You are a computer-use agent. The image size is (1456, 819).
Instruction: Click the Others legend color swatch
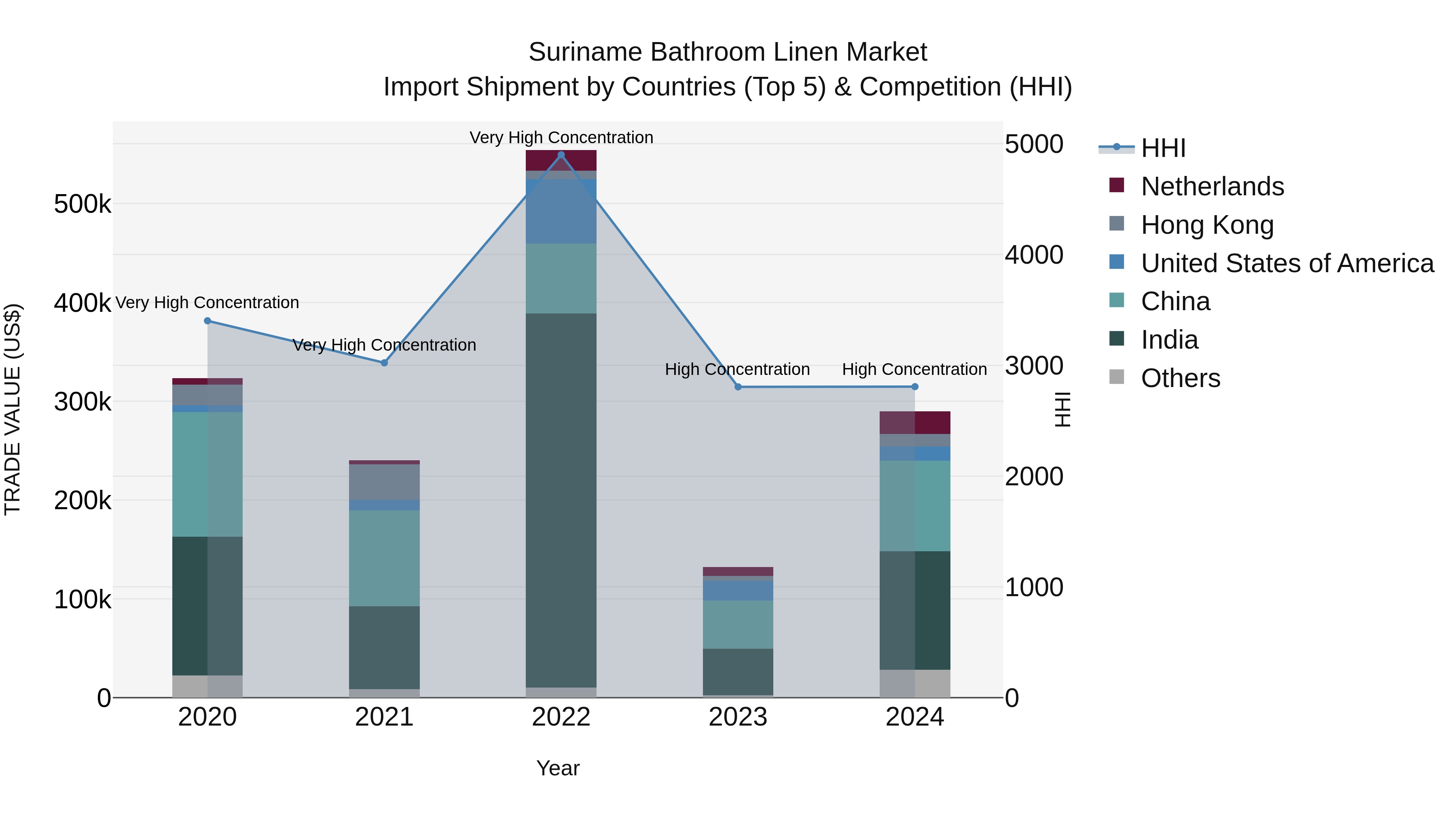click(1116, 377)
